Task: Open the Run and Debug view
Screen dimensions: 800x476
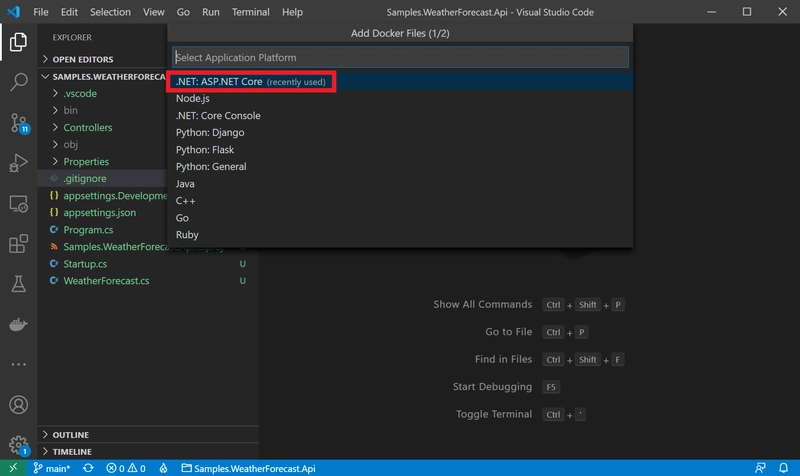Action: coord(18,163)
